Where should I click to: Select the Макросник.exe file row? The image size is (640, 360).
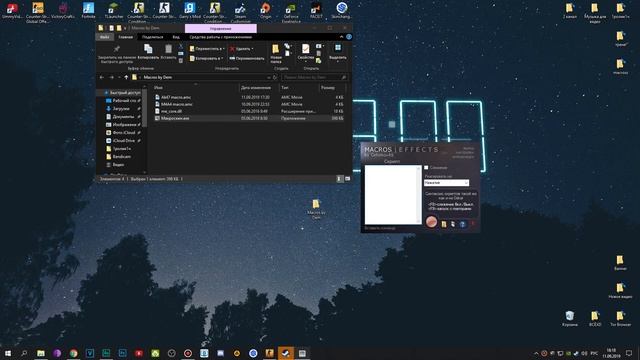(x=249, y=118)
